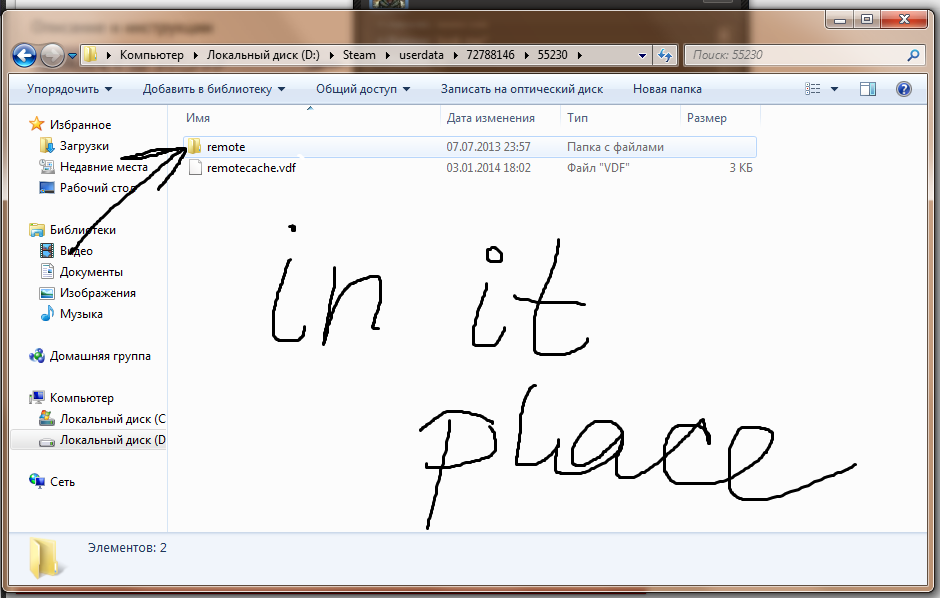This screenshot has height=598, width=940.
Task: Open Документы library
Action: click(x=91, y=271)
